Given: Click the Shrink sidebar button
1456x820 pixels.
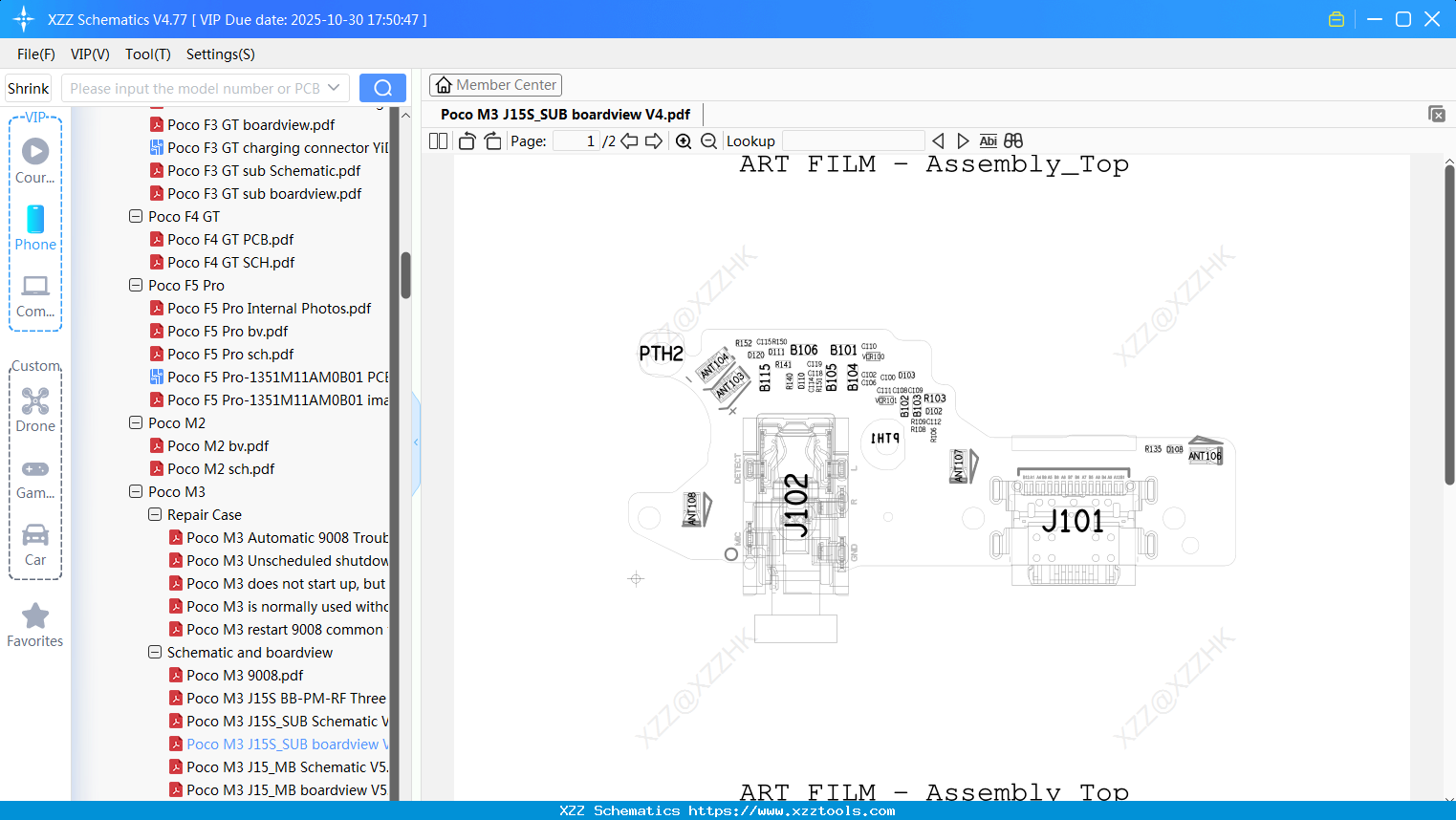Looking at the screenshot, I should pyautogui.click(x=28, y=87).
